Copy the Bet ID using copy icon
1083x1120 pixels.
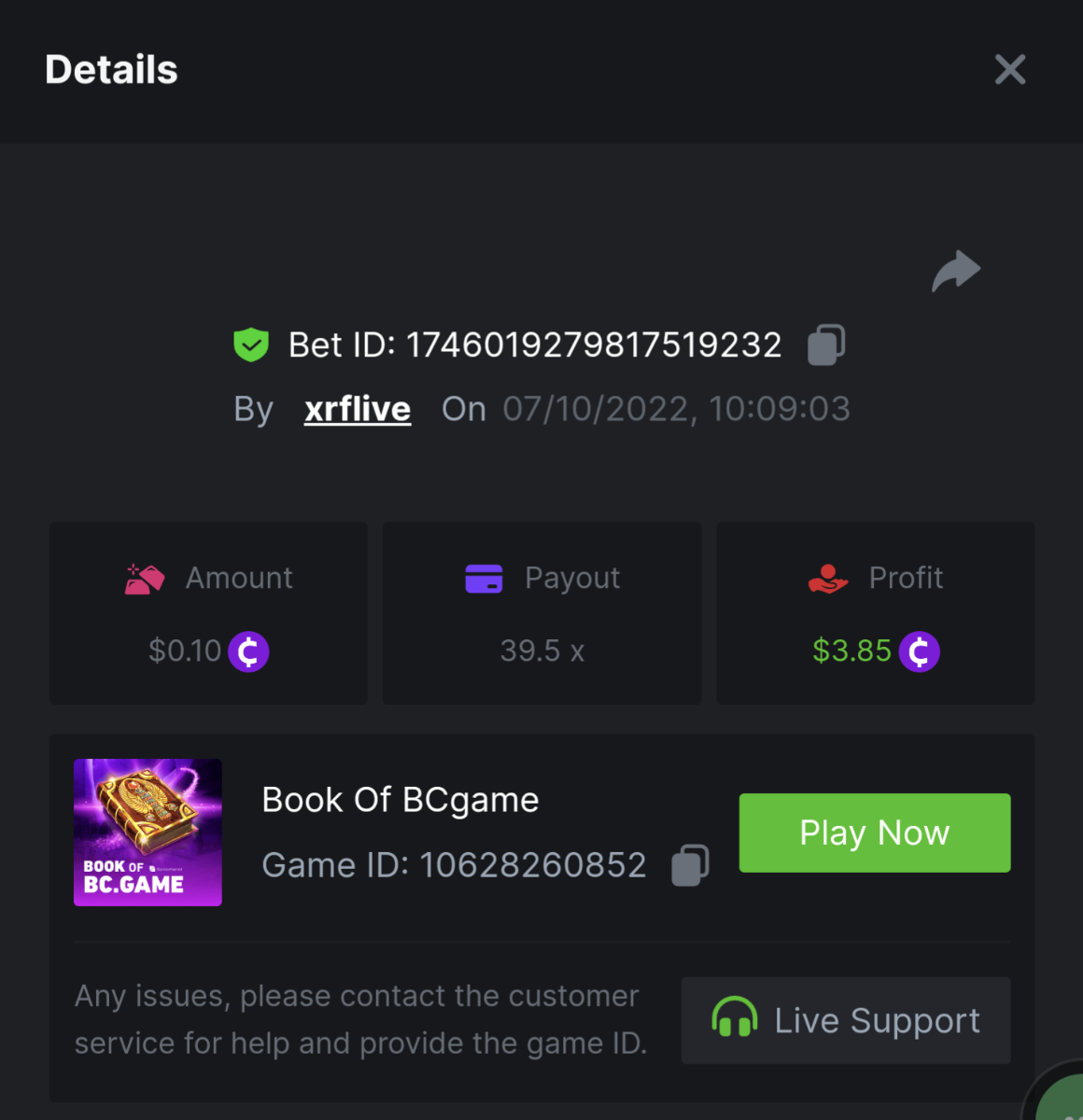(826, 344)
